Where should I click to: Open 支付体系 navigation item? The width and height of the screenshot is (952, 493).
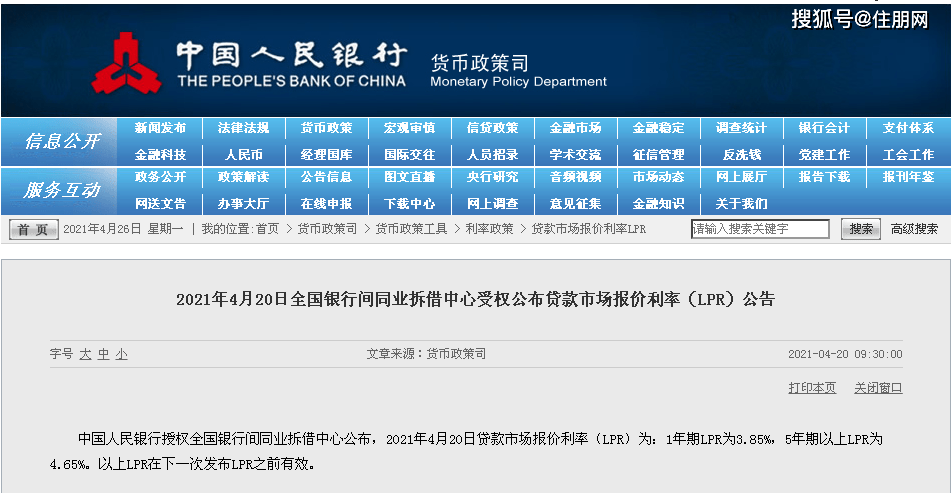908,128
